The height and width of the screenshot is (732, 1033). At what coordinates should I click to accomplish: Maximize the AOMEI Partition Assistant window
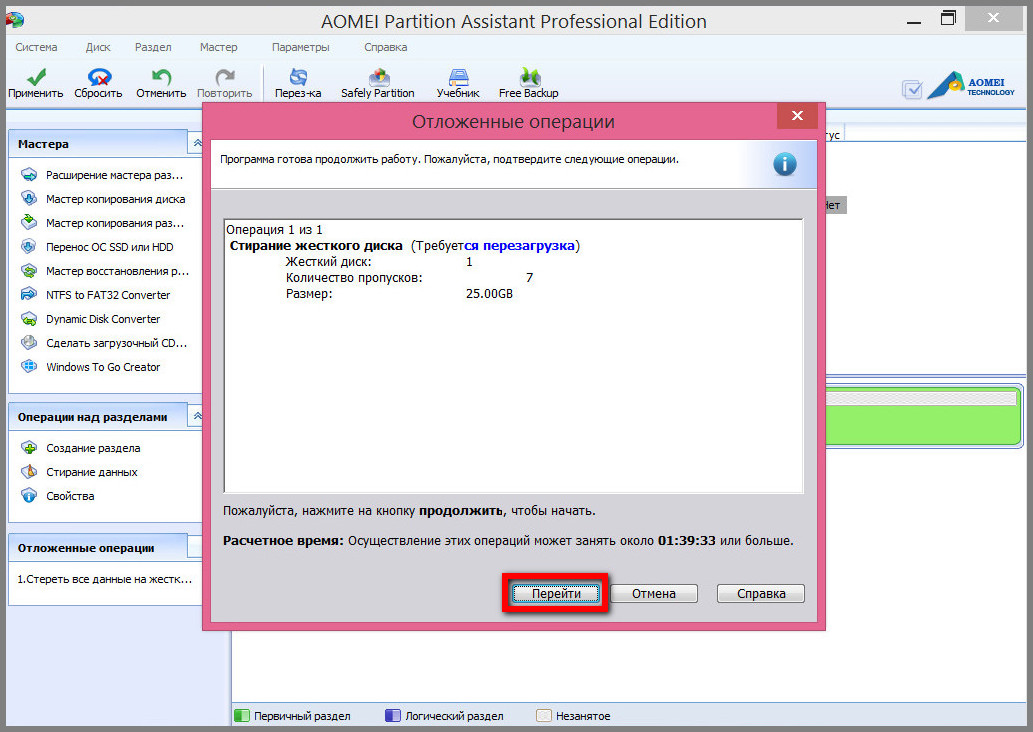948,18
